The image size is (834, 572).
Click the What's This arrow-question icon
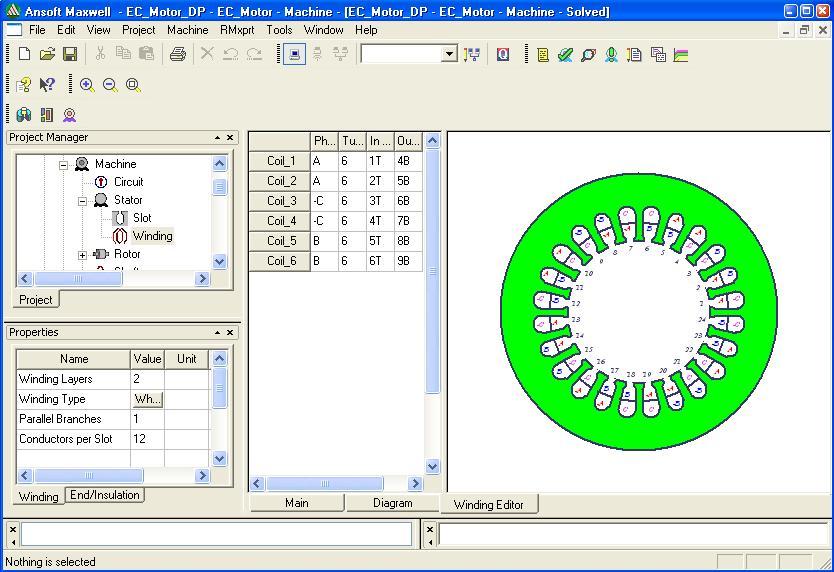tap(47, 85)
